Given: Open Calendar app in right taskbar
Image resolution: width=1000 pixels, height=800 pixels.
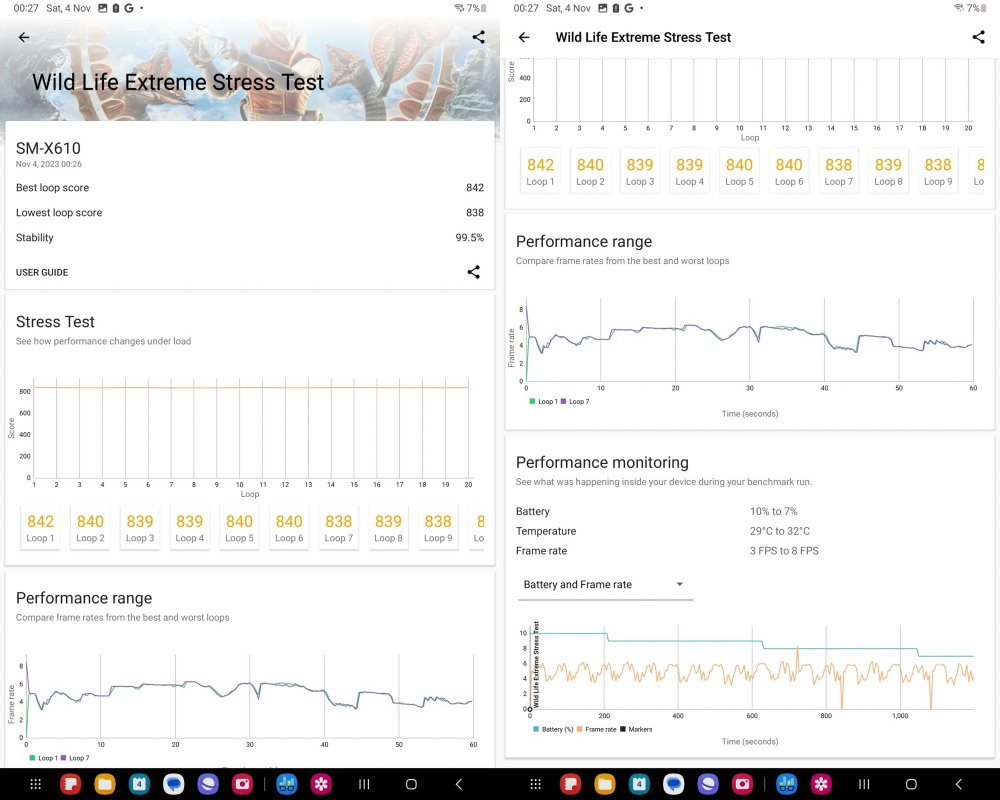Looking at the screenshot, I should [639, 784].
